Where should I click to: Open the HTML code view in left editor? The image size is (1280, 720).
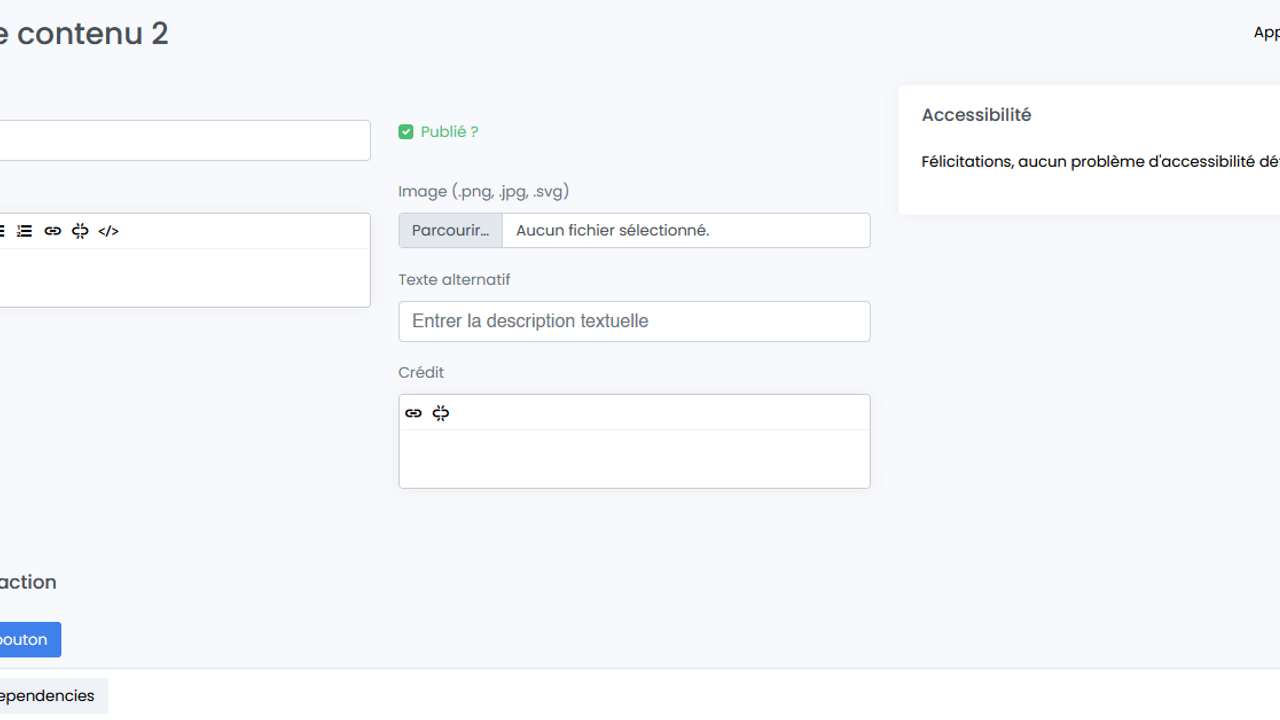click(108, 231)
